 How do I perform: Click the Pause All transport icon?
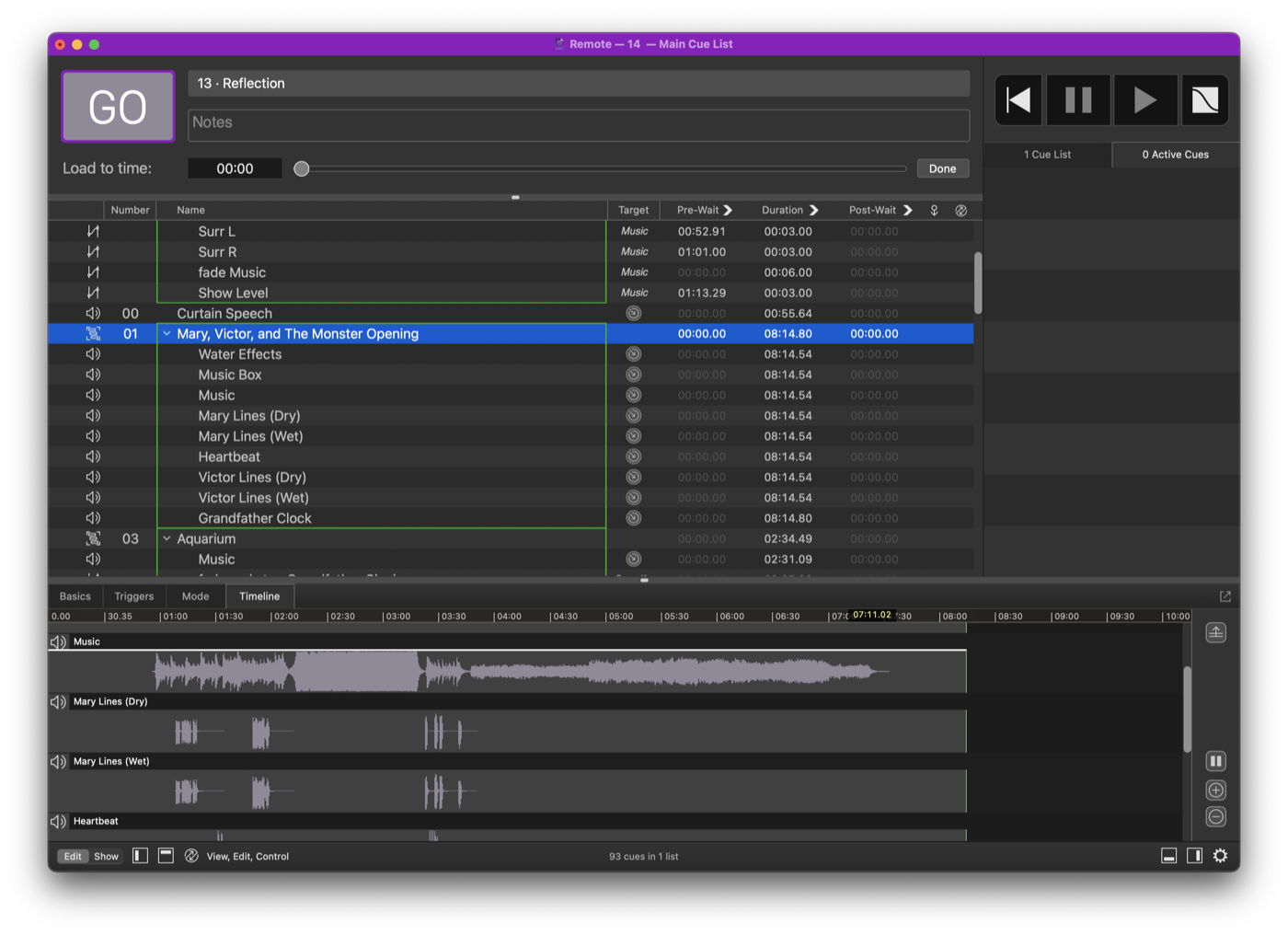1077,99
